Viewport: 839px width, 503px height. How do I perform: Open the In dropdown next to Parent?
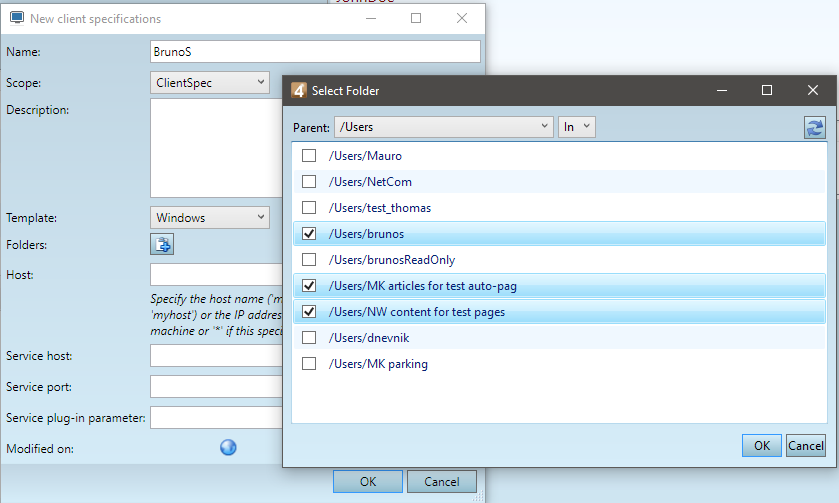(x=577, y=127)
